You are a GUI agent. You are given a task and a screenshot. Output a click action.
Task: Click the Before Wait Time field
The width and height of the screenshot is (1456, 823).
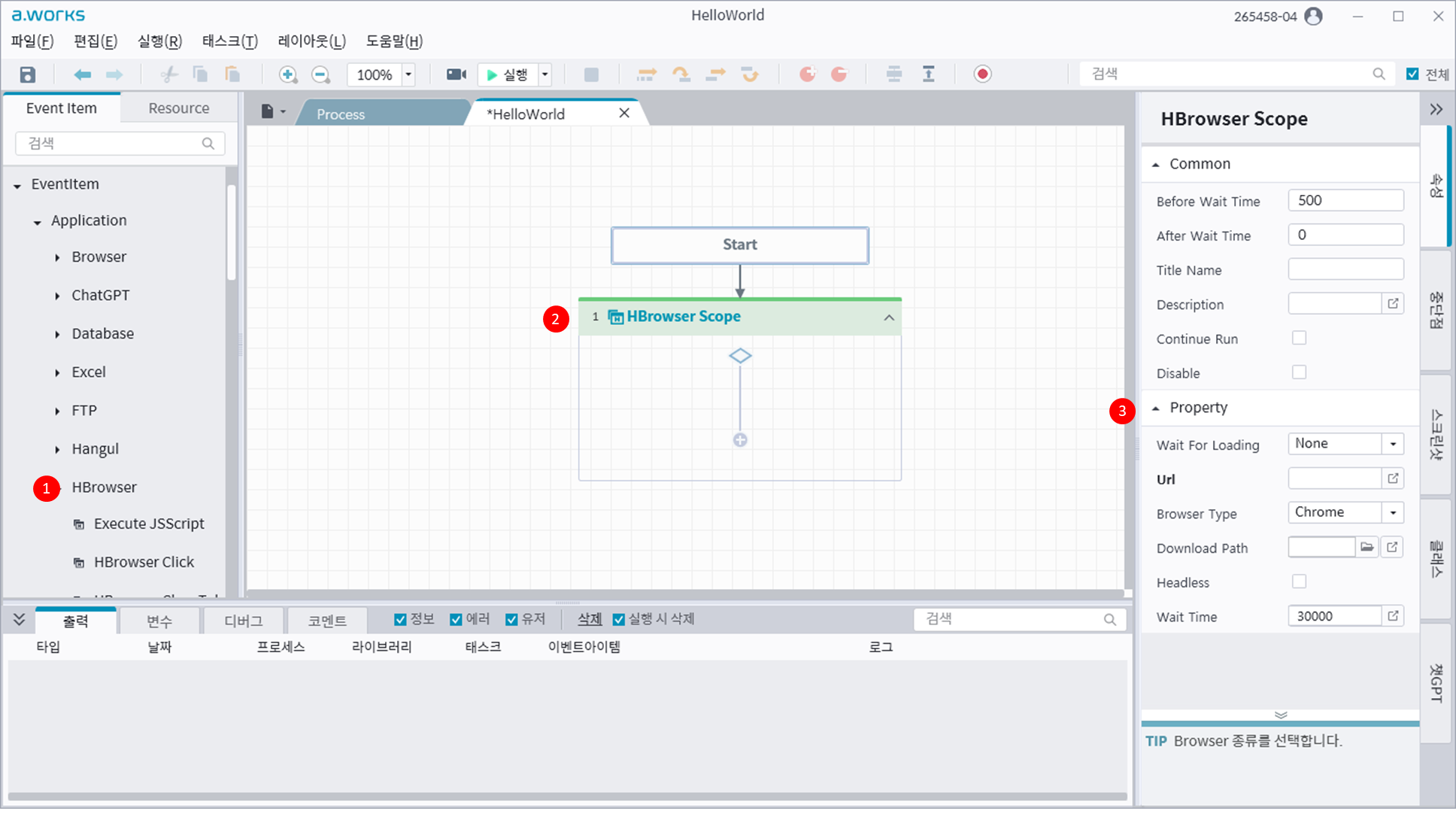pyautogui.click(x=1345, y=200)
